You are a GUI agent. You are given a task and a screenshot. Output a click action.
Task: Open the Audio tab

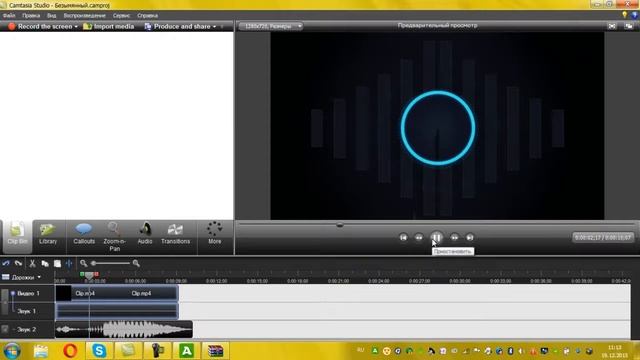pos(145,233)
